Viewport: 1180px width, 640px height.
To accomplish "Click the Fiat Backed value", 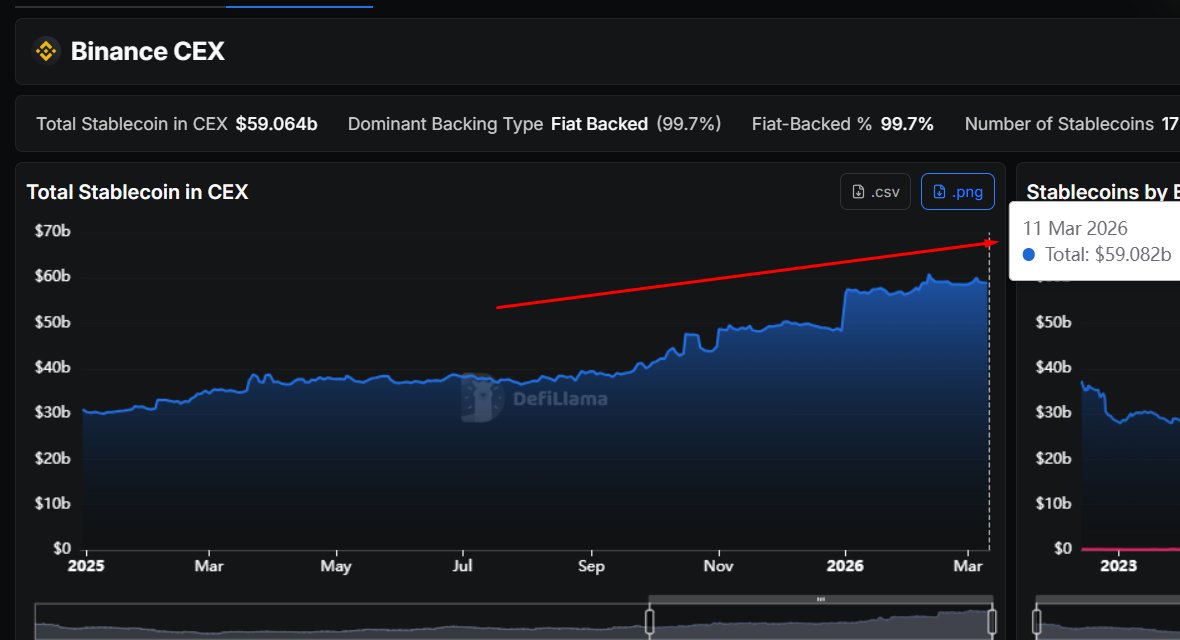I will point(599,124).
